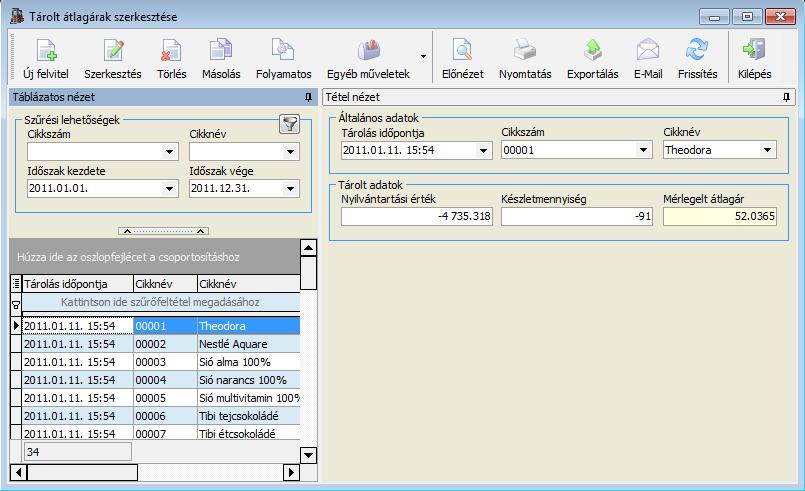805x491 pixels.
Task: Expand Cikkszám 00001 dropdown in Tétel nézet
Action: pyautogui.click(x=643, y=150)
